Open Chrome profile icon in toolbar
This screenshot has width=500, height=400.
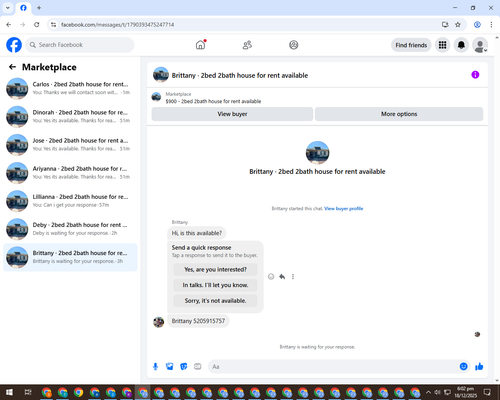point(477,25)
